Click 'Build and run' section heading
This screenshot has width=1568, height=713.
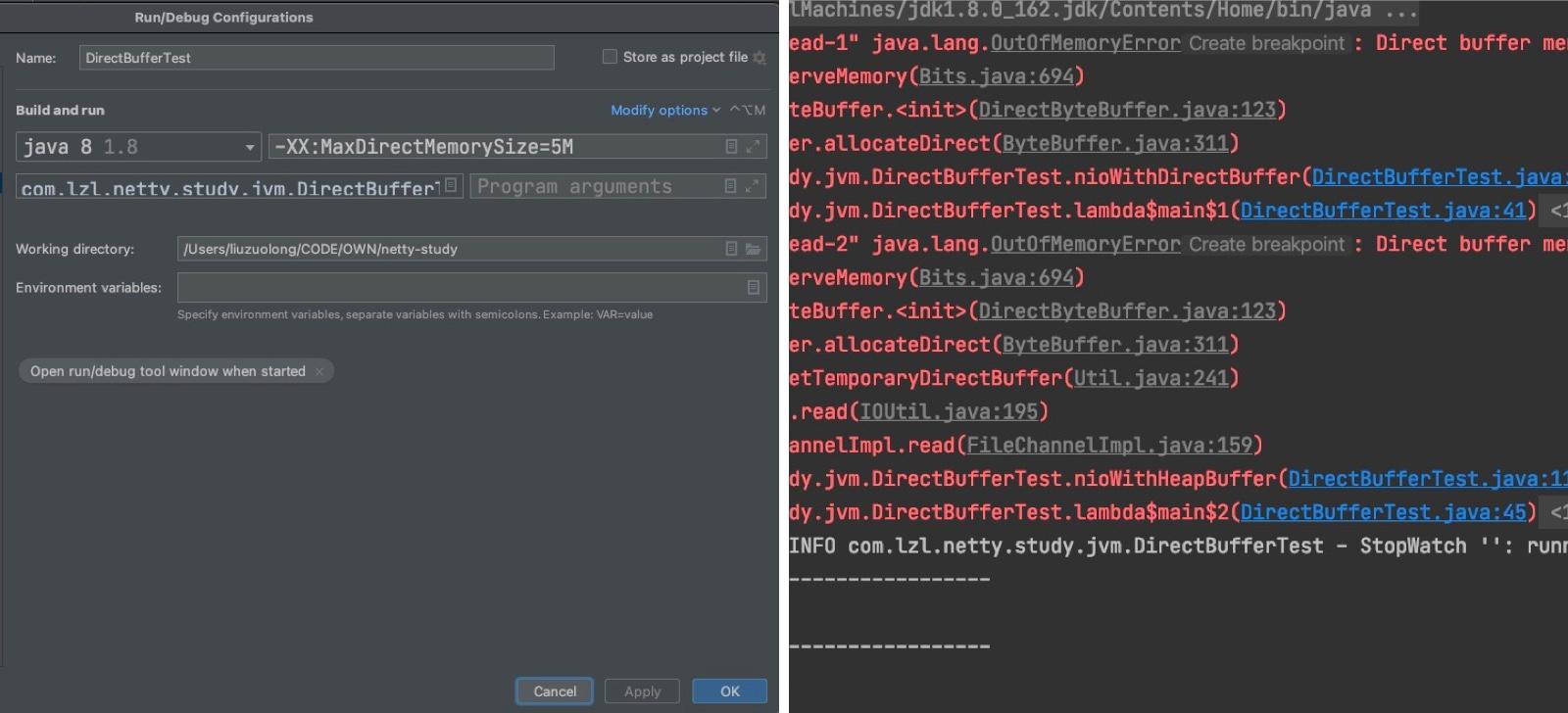point(60,111)
